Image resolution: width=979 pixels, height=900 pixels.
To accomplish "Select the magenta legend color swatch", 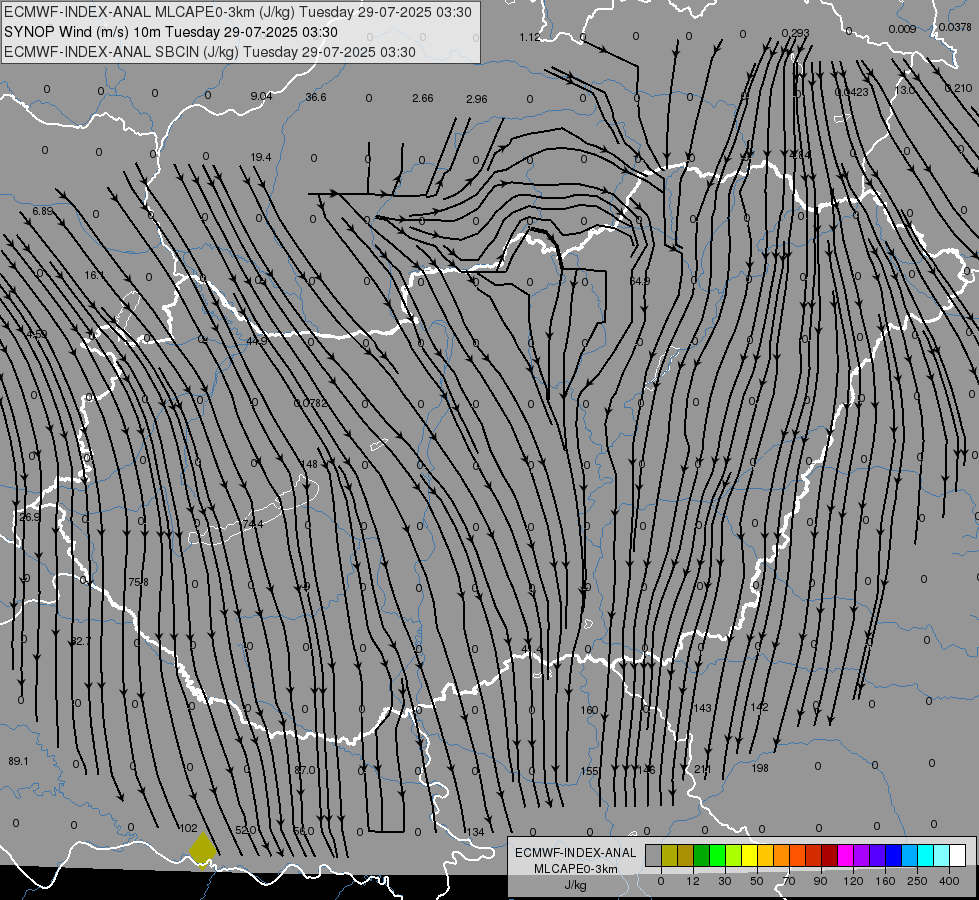I will pos(845,855).
